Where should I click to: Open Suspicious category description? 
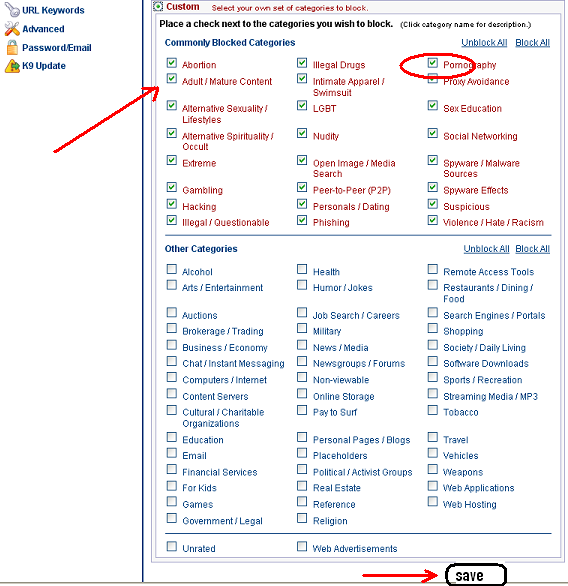pyautogui.click(x=466, y=207)
